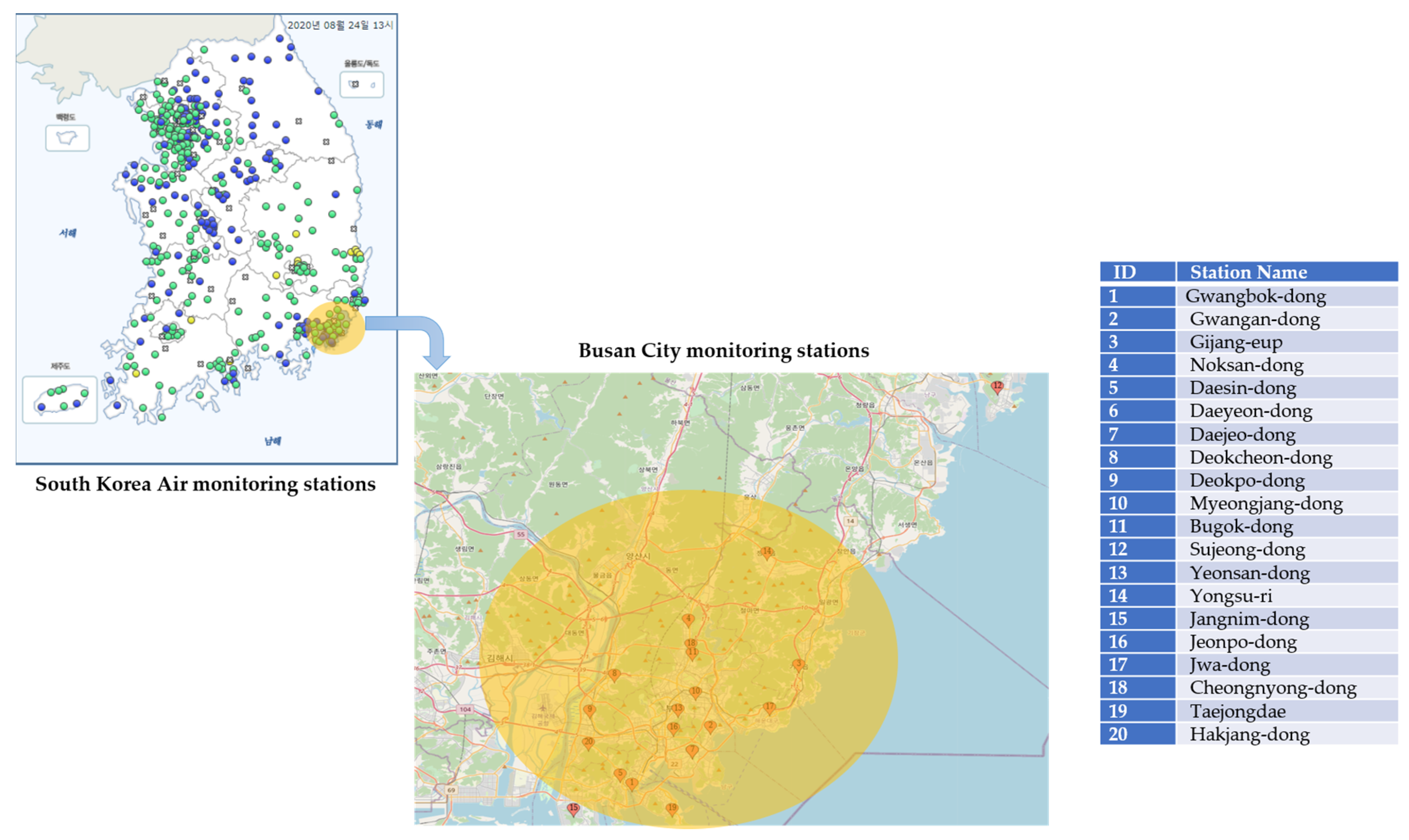Select station marker number 3 on map
1409x840 pixels.
point(799,665)
